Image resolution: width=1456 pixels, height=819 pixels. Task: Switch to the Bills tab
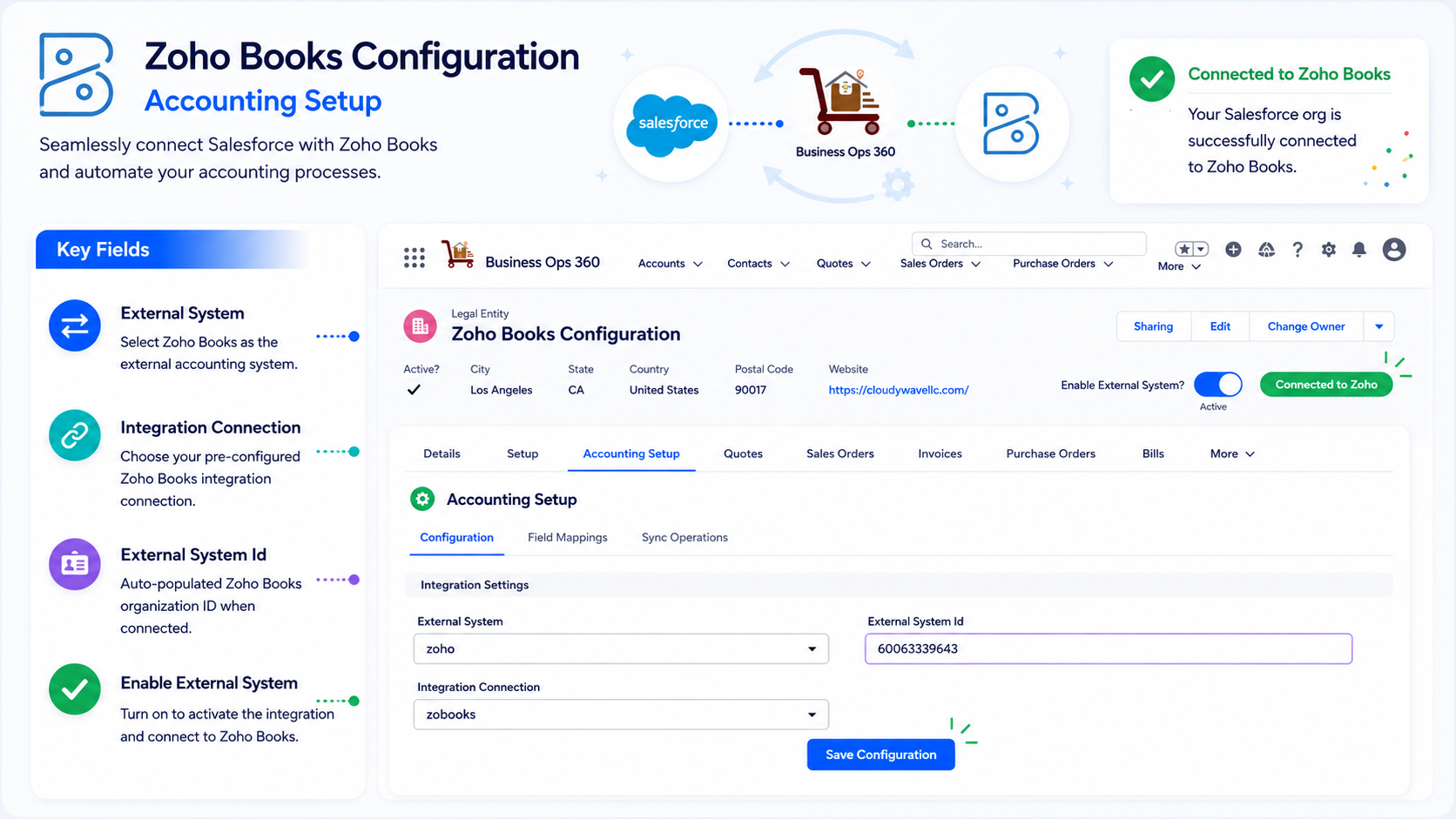click(1153, 453)
